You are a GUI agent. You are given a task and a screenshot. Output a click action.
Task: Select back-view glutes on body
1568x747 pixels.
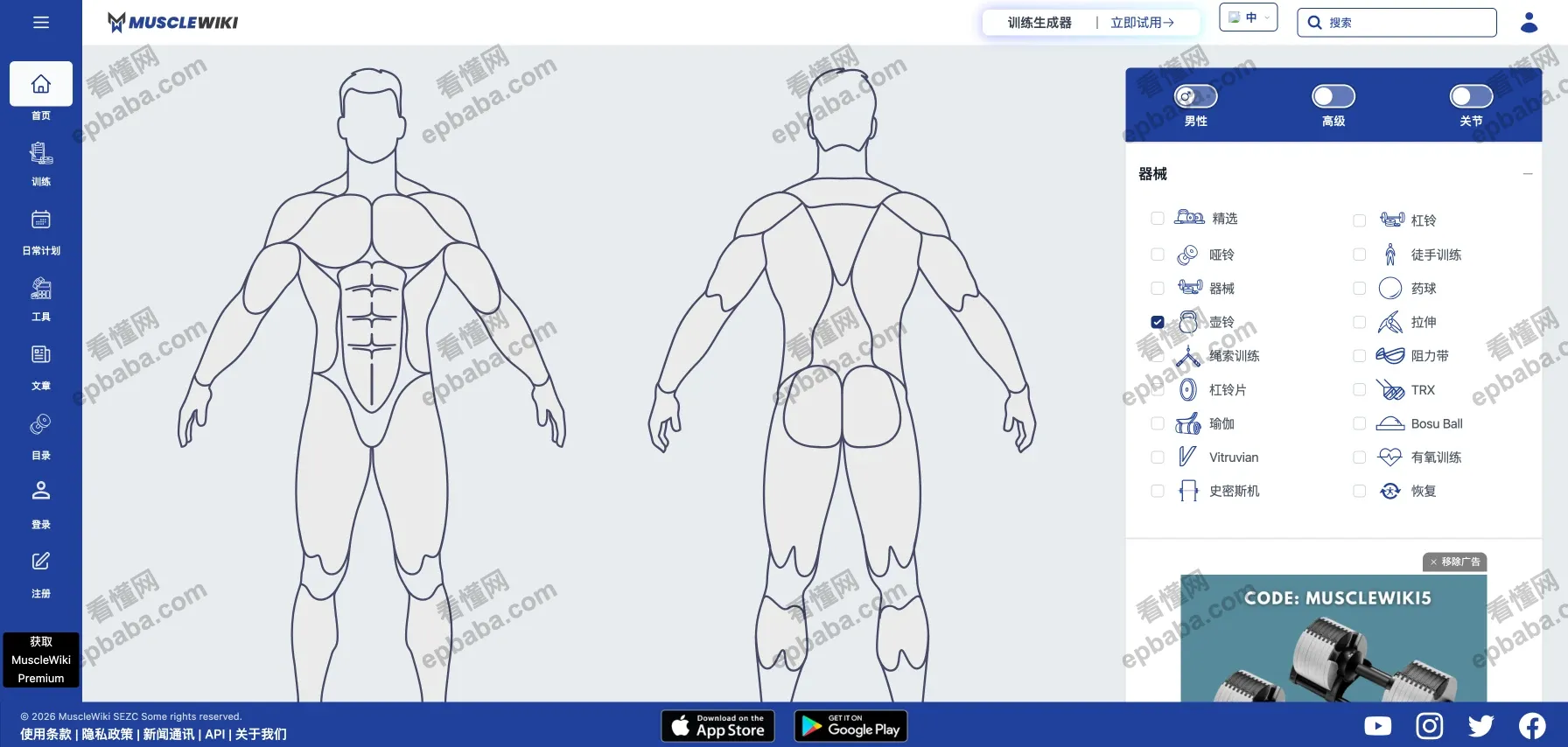coord(842,407)
